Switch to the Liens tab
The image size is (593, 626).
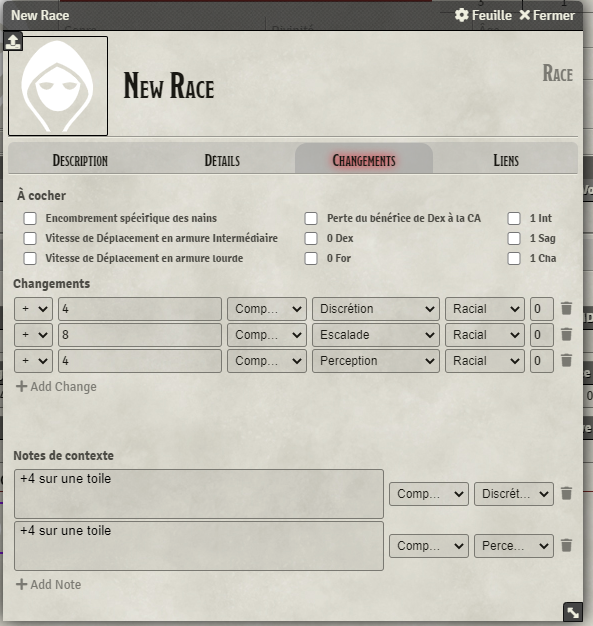click(506, 160)
